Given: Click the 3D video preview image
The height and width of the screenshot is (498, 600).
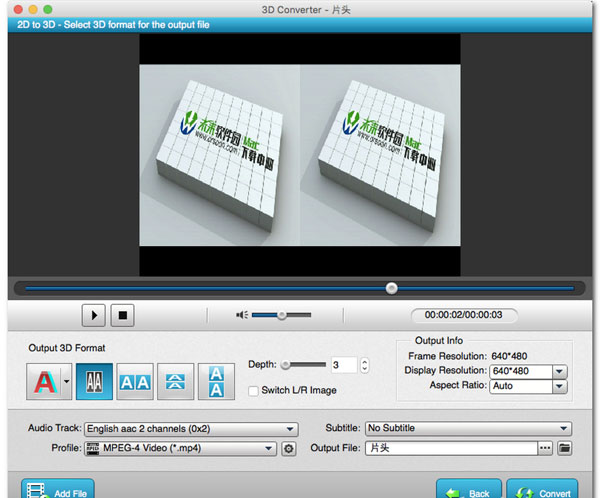Looking at the screenshot, I should tap(300, 155).
